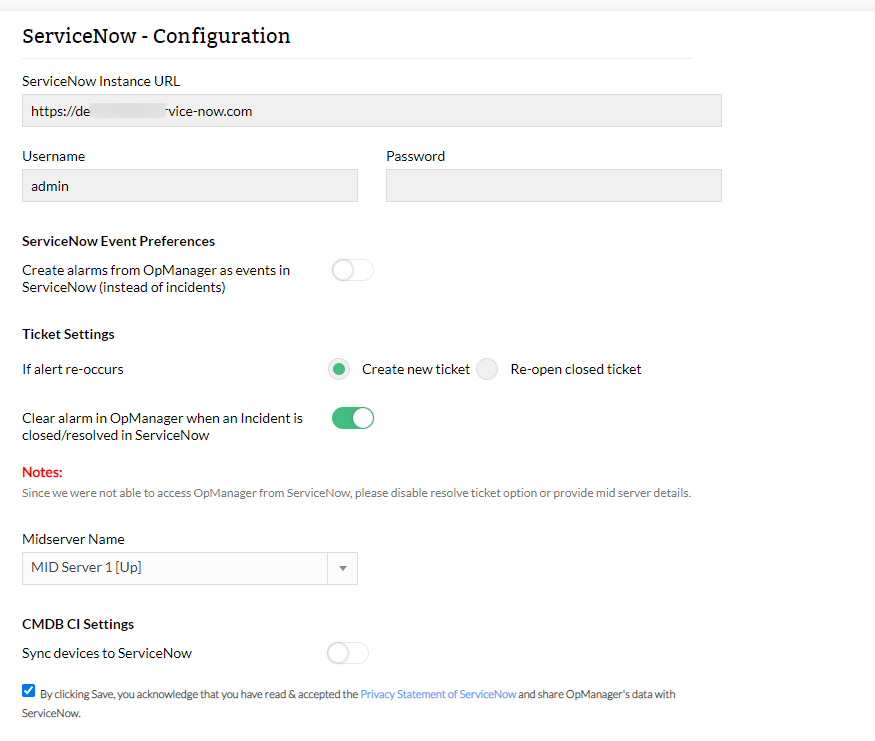Uncheck the Save acknowledgement checkbox
Screen dimensions: 875x741
28,691
